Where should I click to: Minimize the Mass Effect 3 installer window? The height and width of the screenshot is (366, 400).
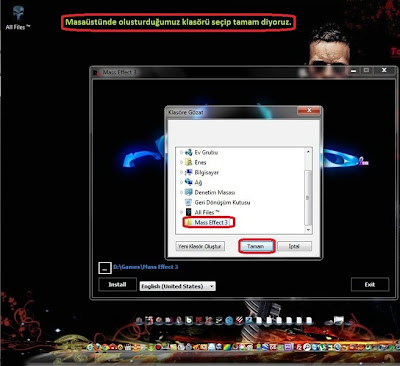pos(354,71)
